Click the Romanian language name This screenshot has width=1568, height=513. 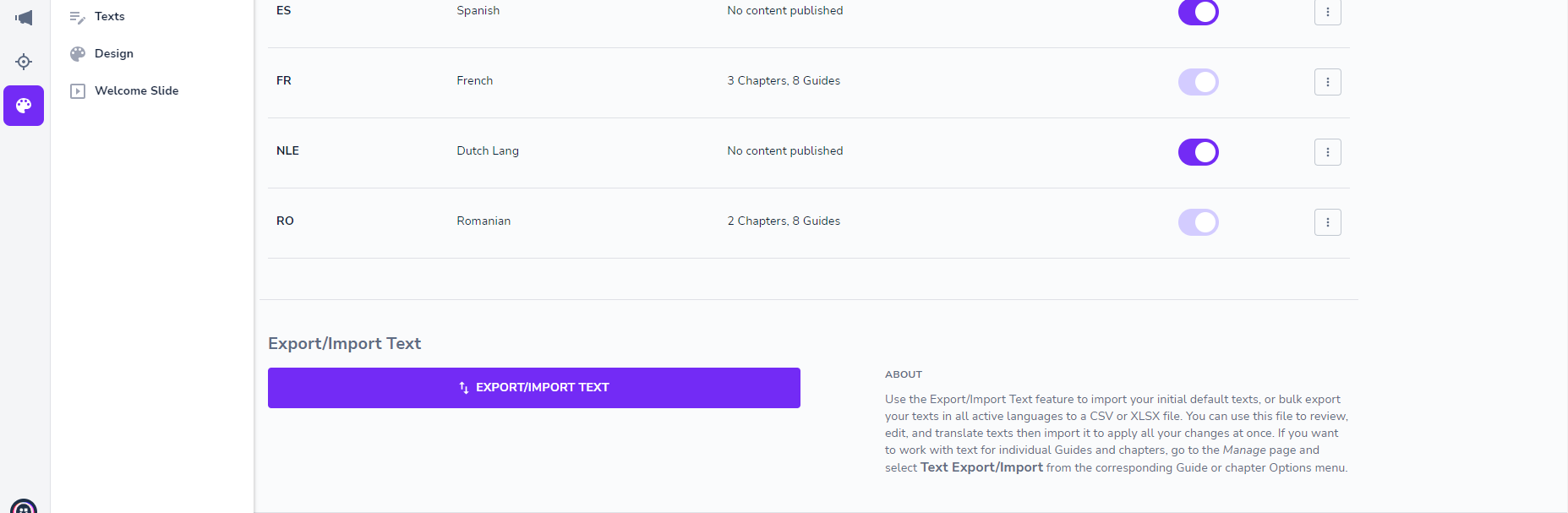click(x=484, y=221)
